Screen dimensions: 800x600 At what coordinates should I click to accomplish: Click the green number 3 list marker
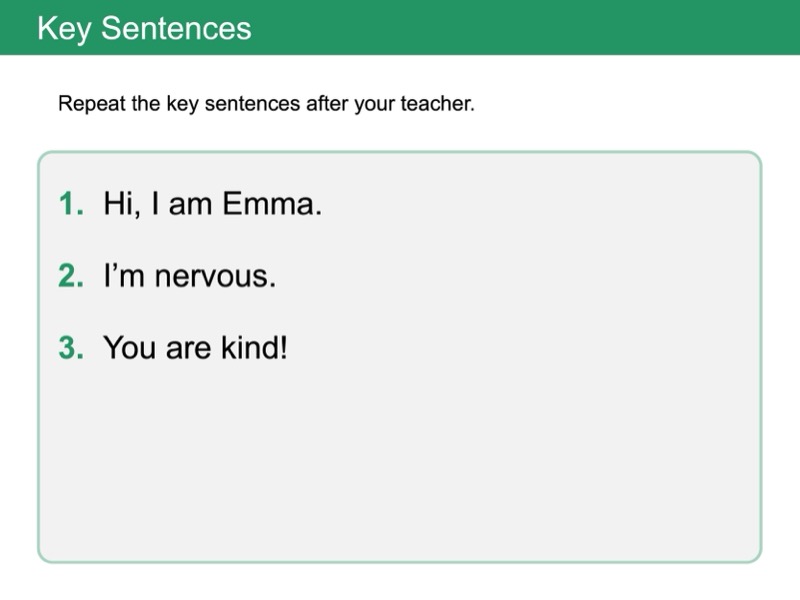(70, 348)
